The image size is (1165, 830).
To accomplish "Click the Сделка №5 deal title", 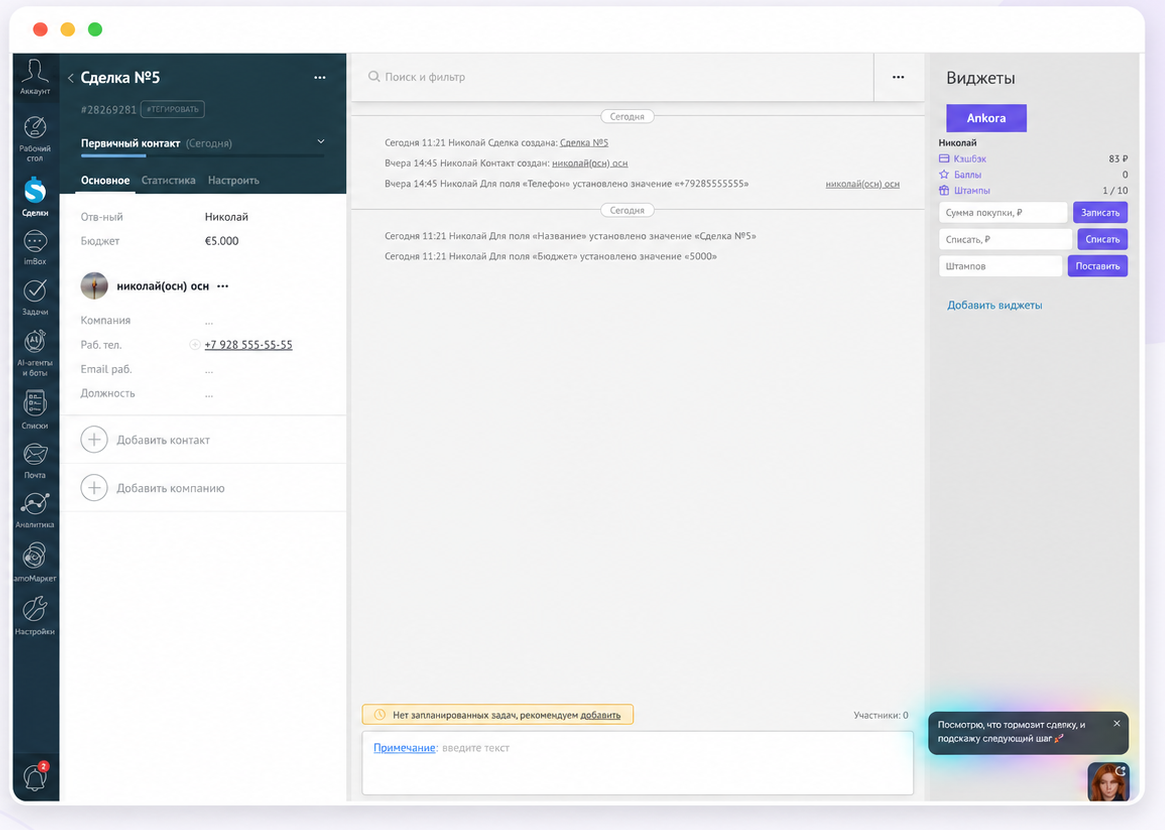I will [x=120, y=78].
